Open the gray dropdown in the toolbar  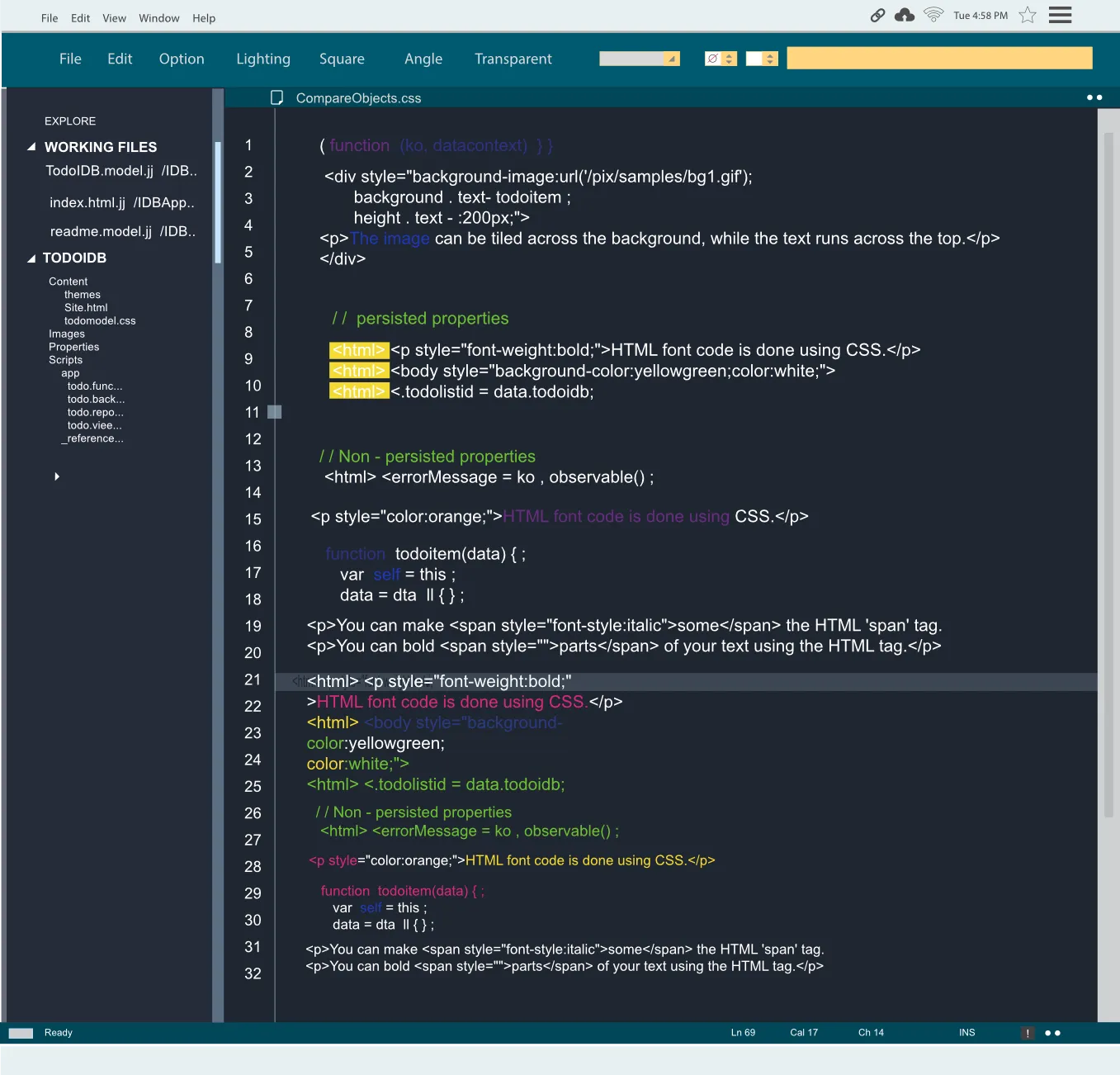click(640, 59)
